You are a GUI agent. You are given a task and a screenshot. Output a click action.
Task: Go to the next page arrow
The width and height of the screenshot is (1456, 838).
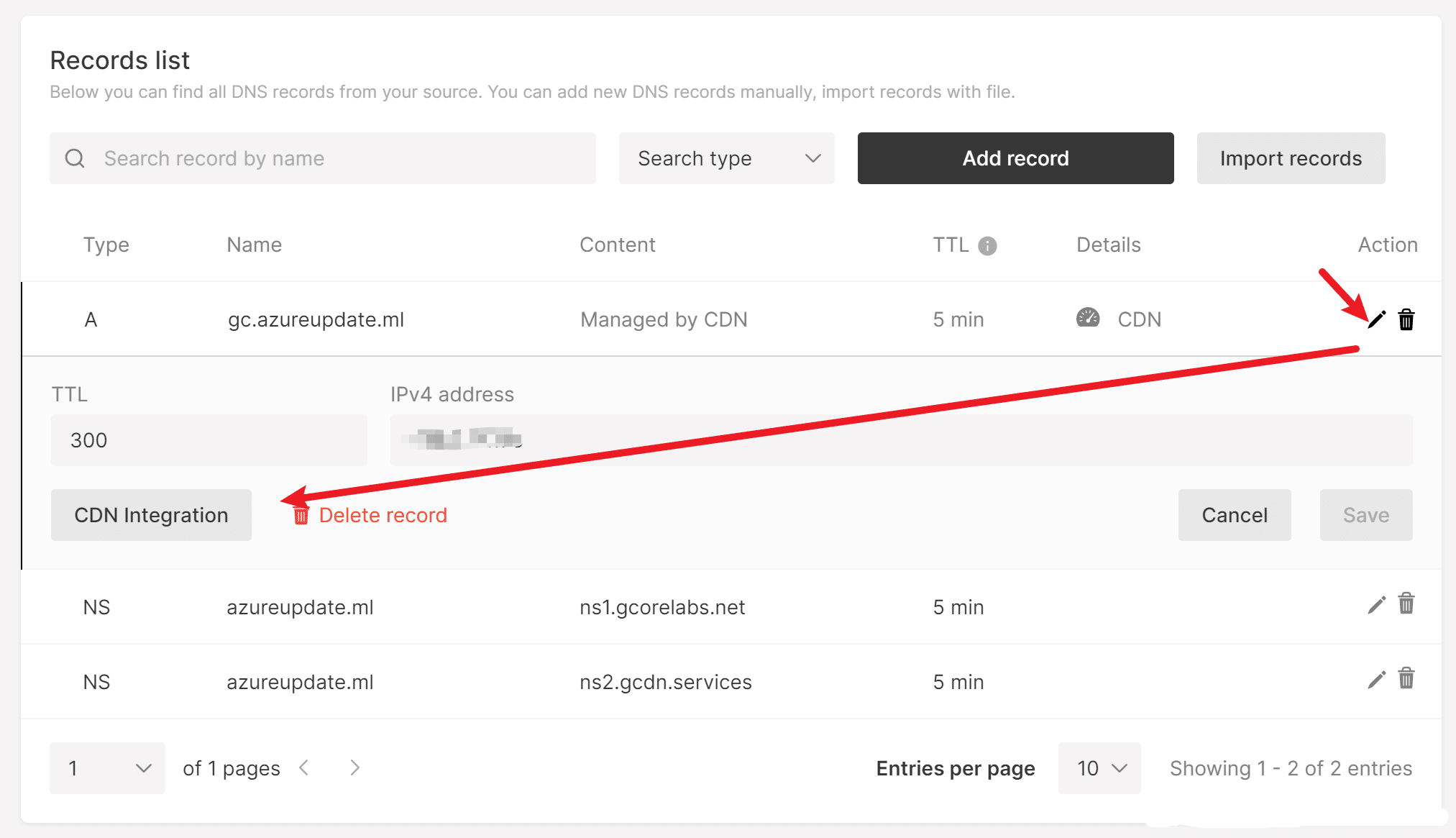pyautogui.click(x=354, y=768)
